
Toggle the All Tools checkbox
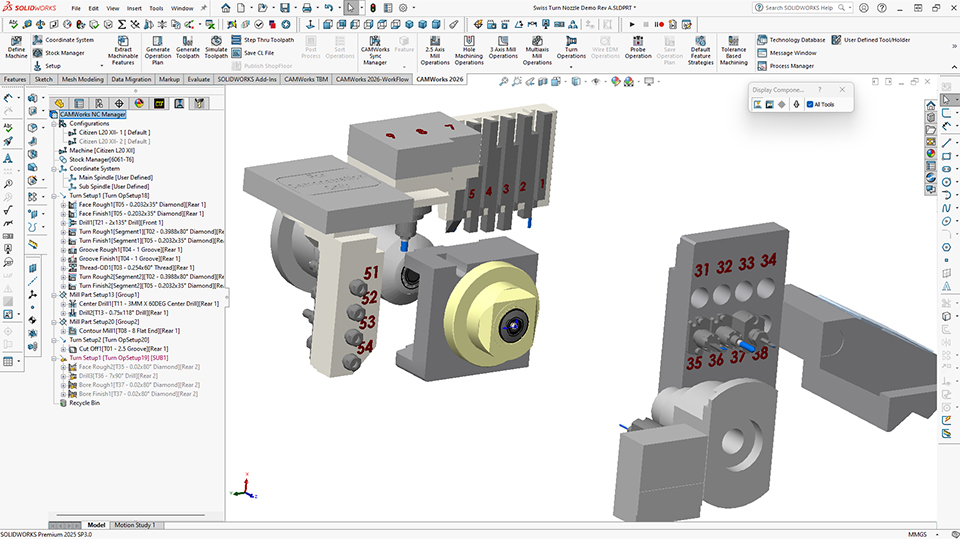point(809,104)
